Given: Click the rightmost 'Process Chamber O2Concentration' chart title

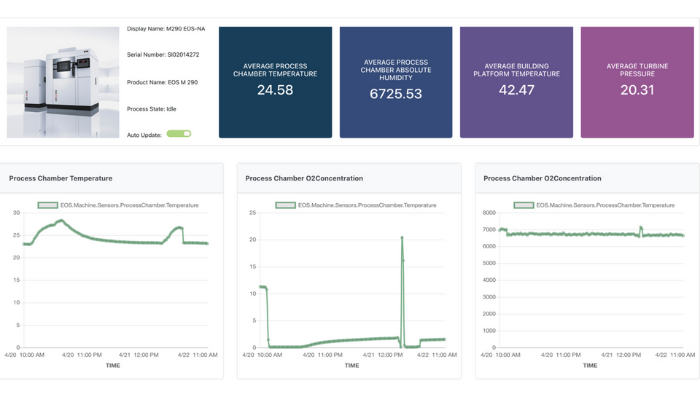Looking at the screenshot, I should (x=542, y=178).
